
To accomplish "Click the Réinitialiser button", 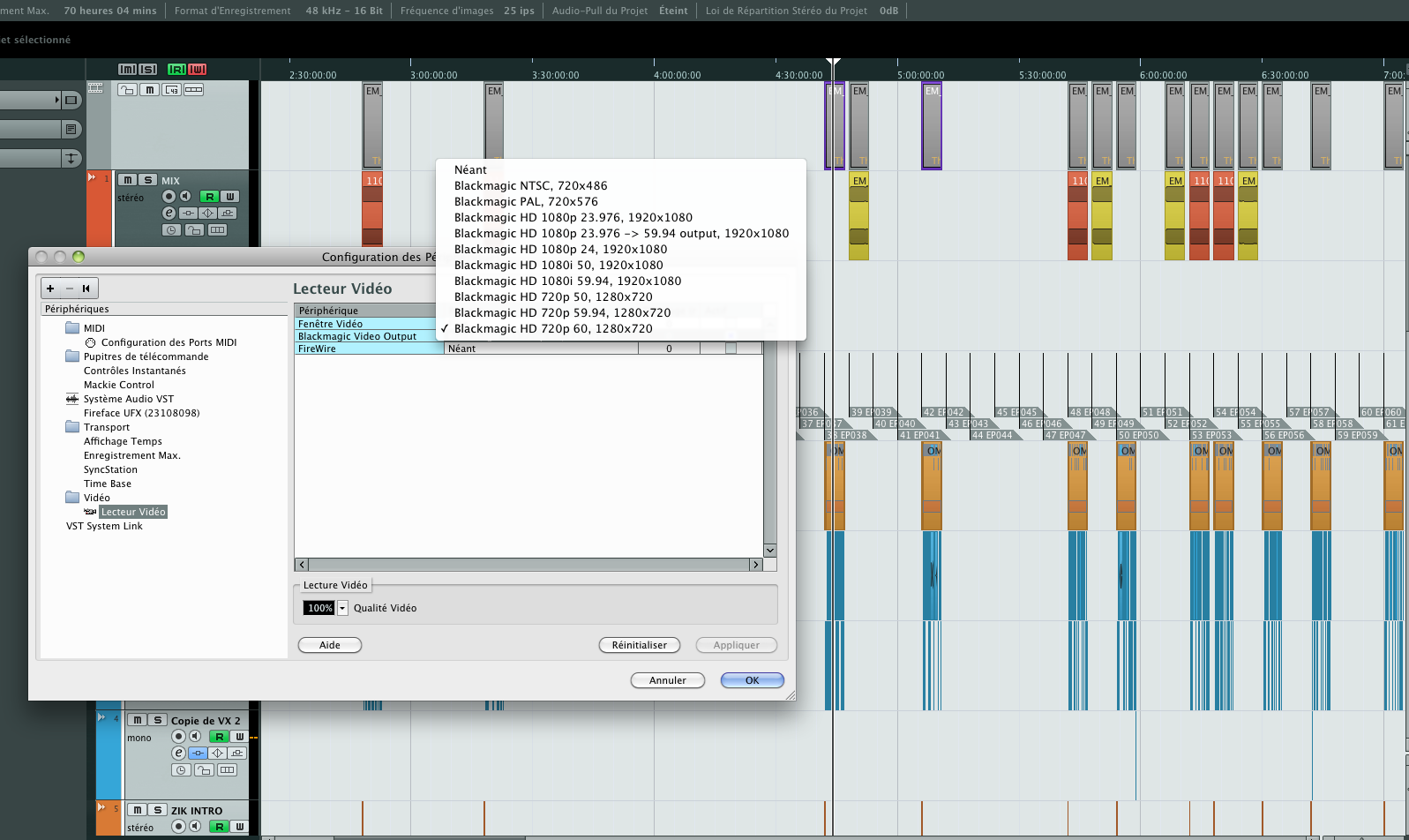I will coord(639,645).
